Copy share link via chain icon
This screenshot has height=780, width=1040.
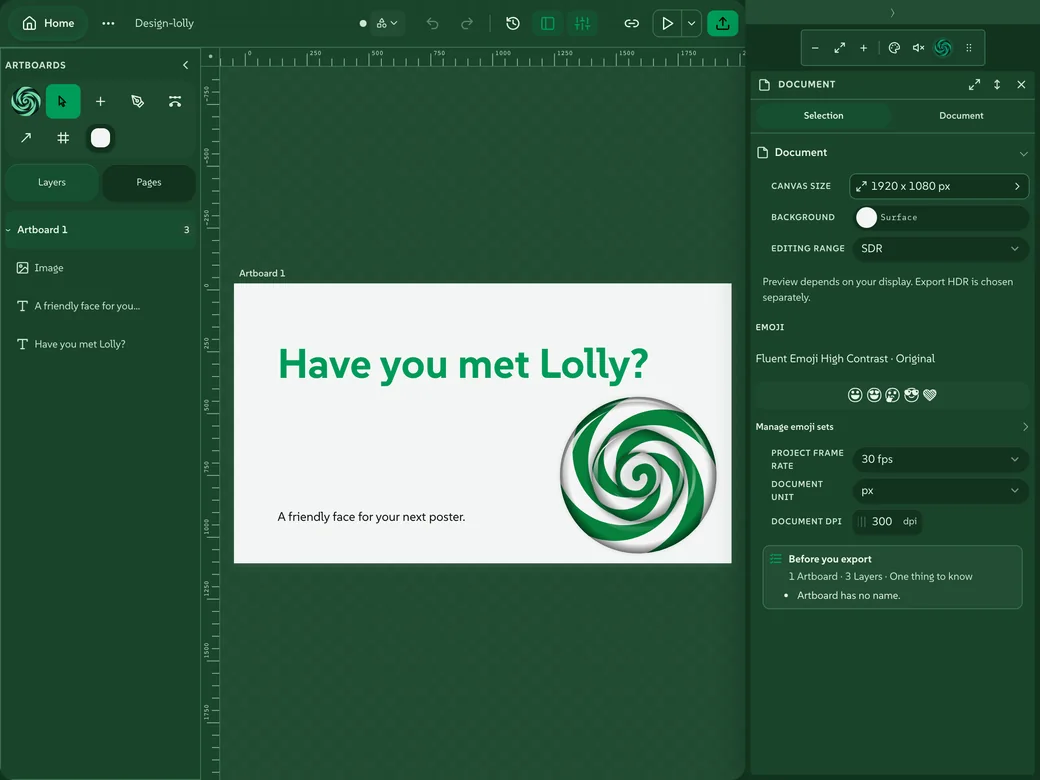pos(631,23)
